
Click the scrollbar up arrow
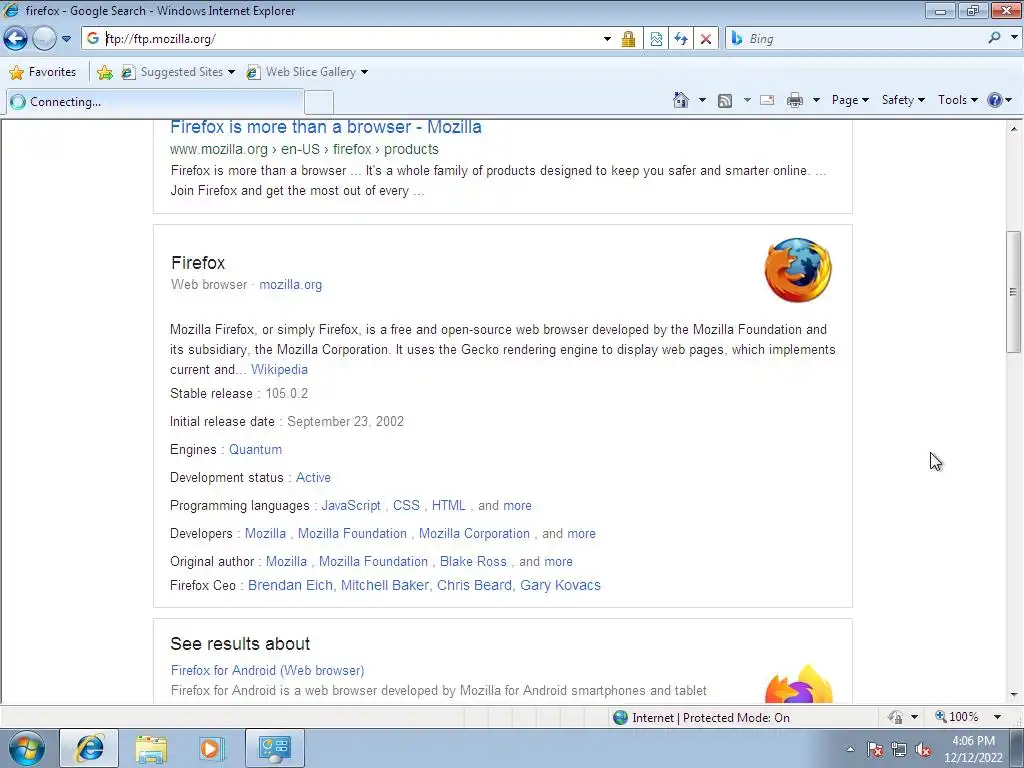point(1014,129)
